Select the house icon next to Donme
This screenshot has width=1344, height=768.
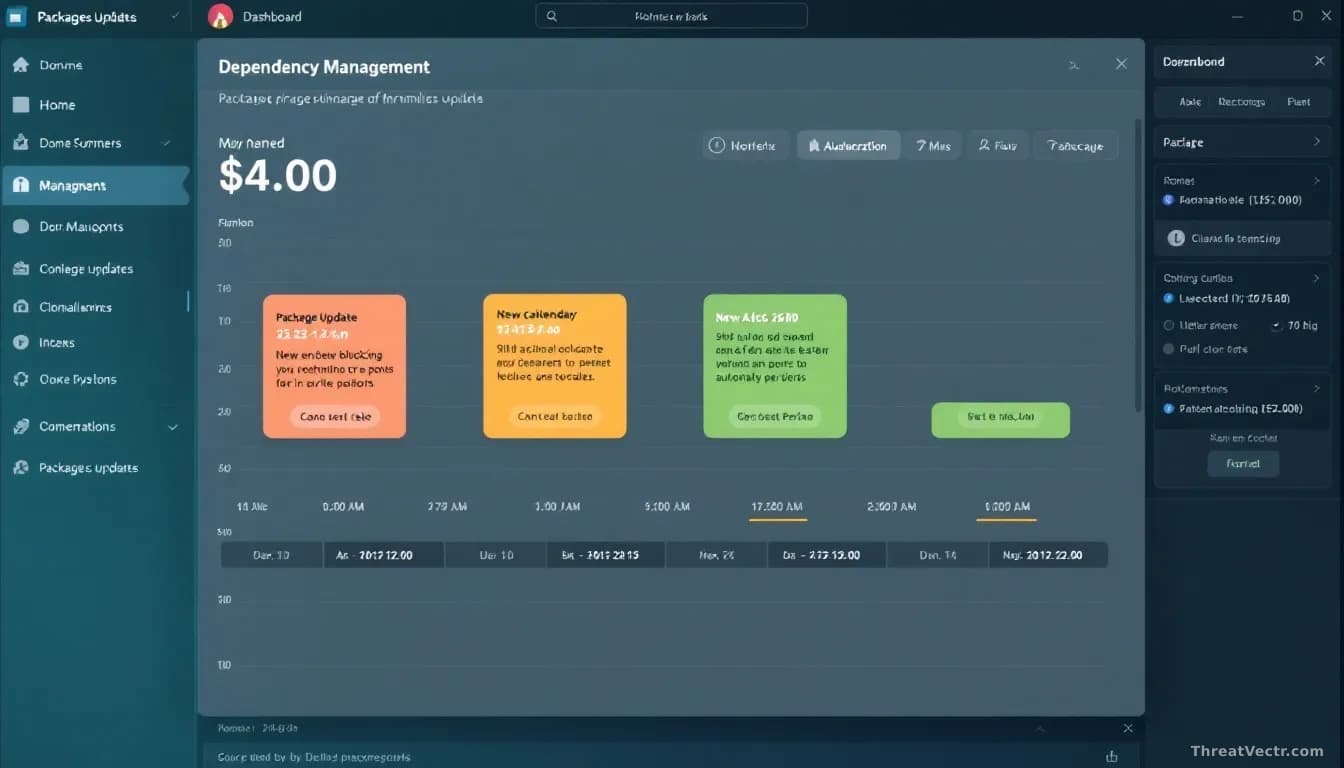coord(20,65)
